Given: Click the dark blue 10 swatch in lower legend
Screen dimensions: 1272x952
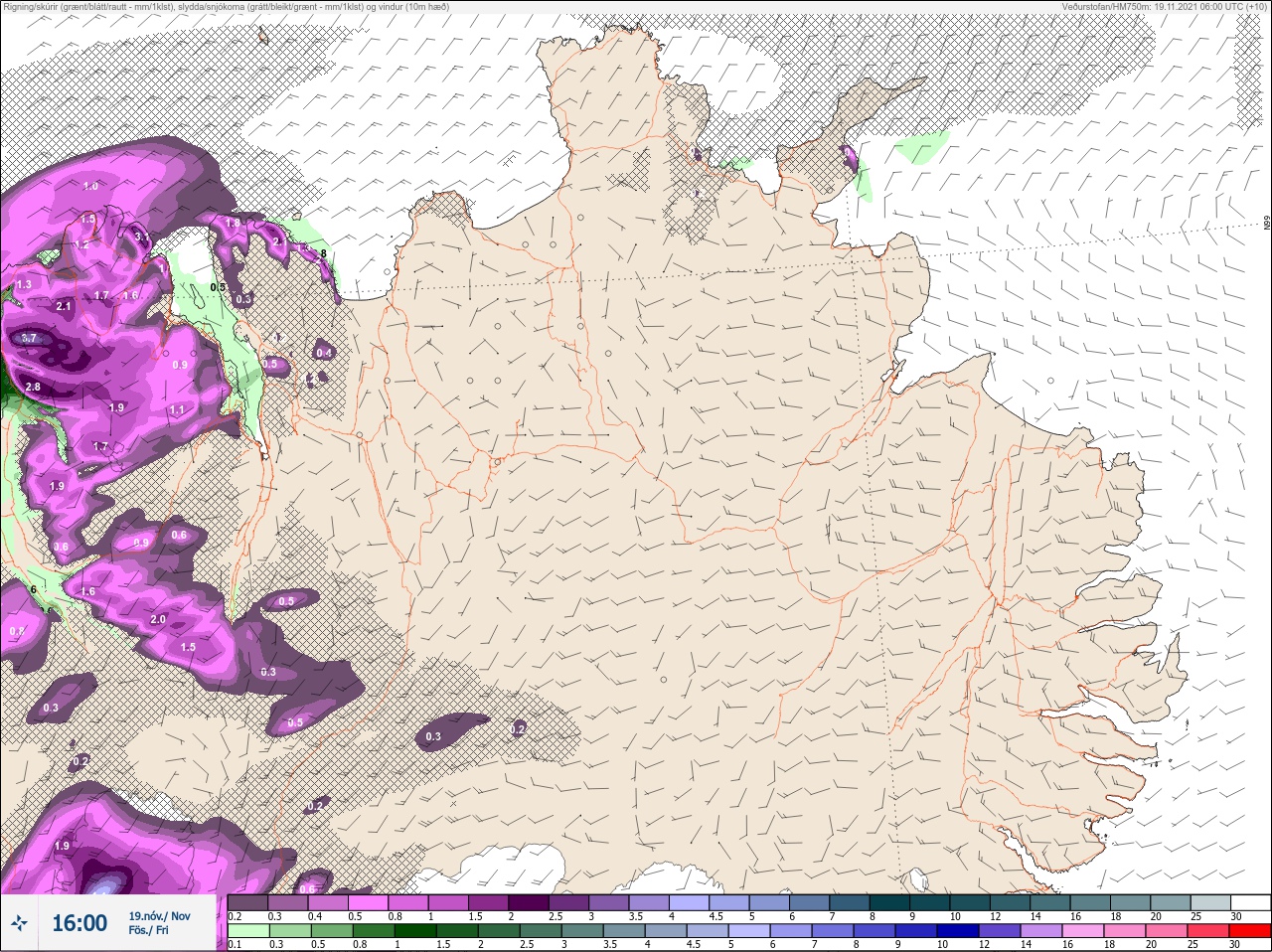Looking at the screenshot, I should (x=958, y=930).
